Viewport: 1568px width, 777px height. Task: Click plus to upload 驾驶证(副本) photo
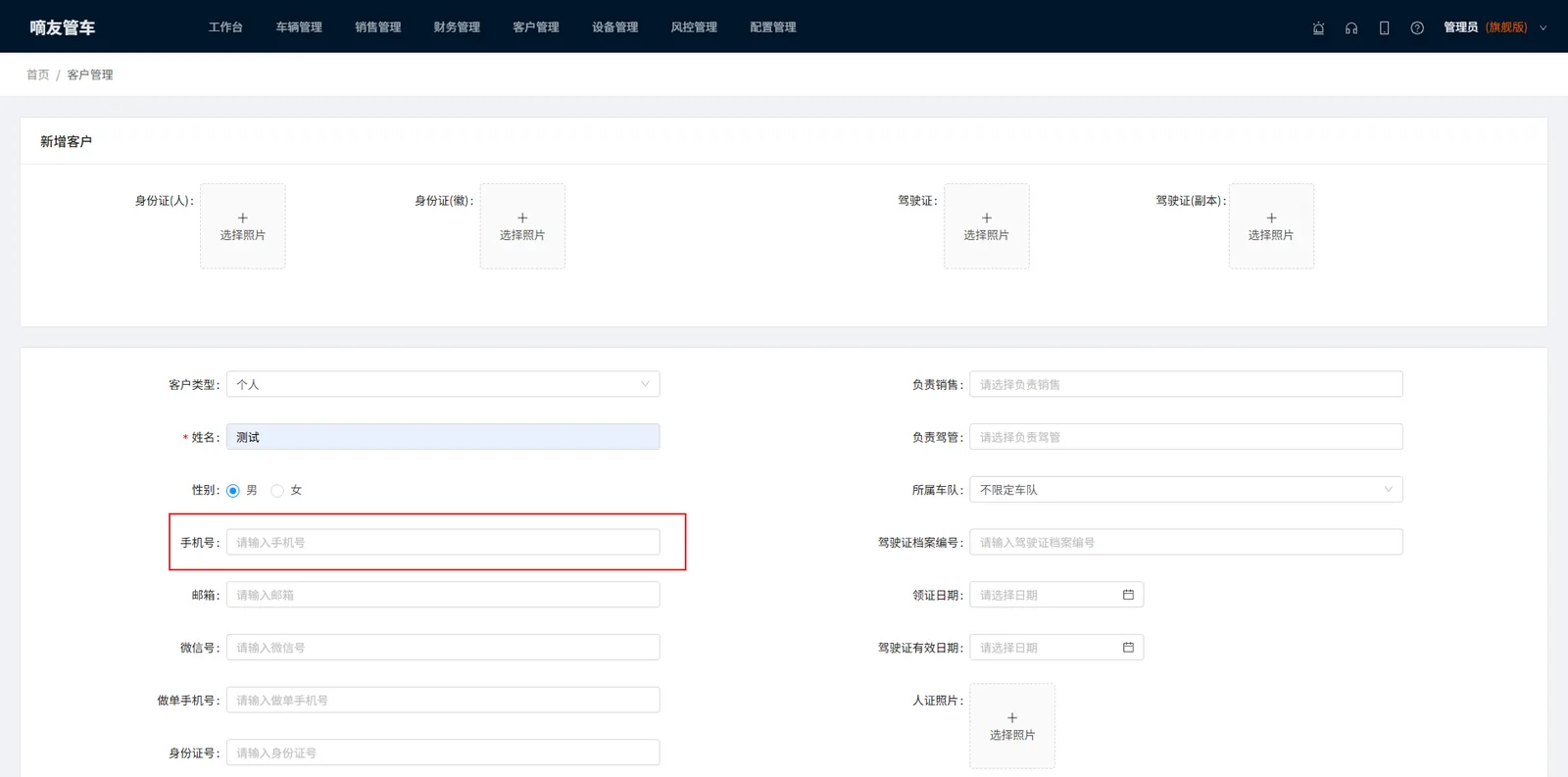(x=1271, y=226)
